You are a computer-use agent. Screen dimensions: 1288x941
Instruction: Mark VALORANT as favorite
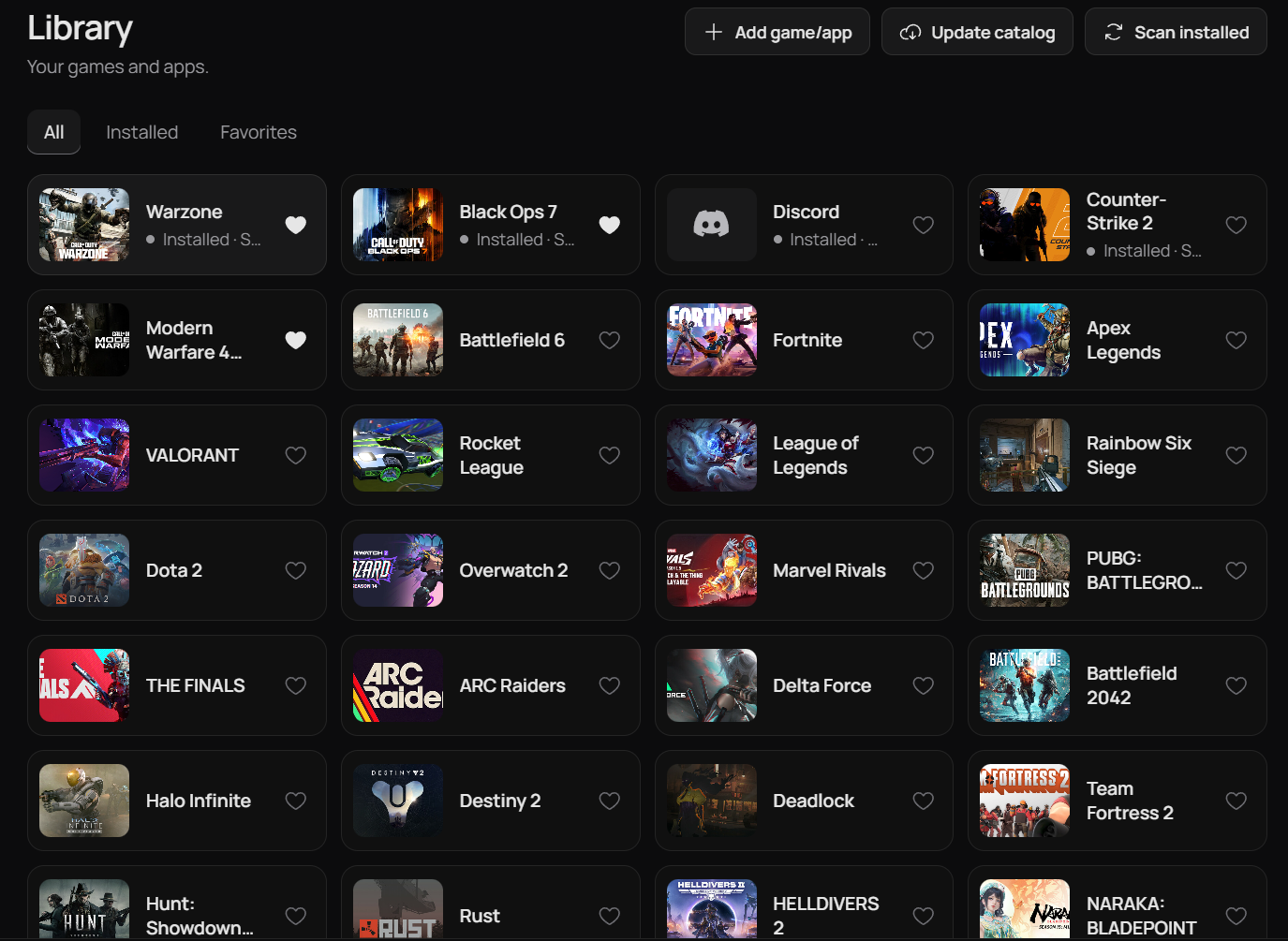pyautogui.click(x=296, y=455)
